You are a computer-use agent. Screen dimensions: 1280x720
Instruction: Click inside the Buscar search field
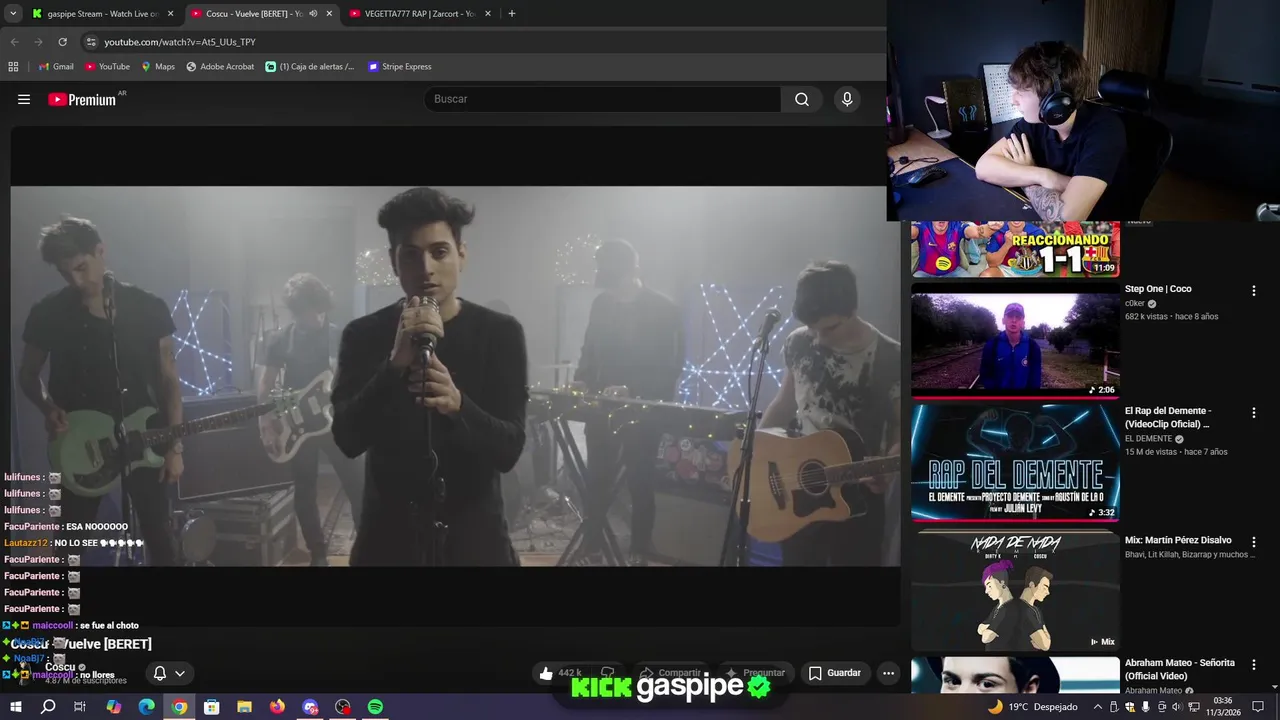(603, 99)
